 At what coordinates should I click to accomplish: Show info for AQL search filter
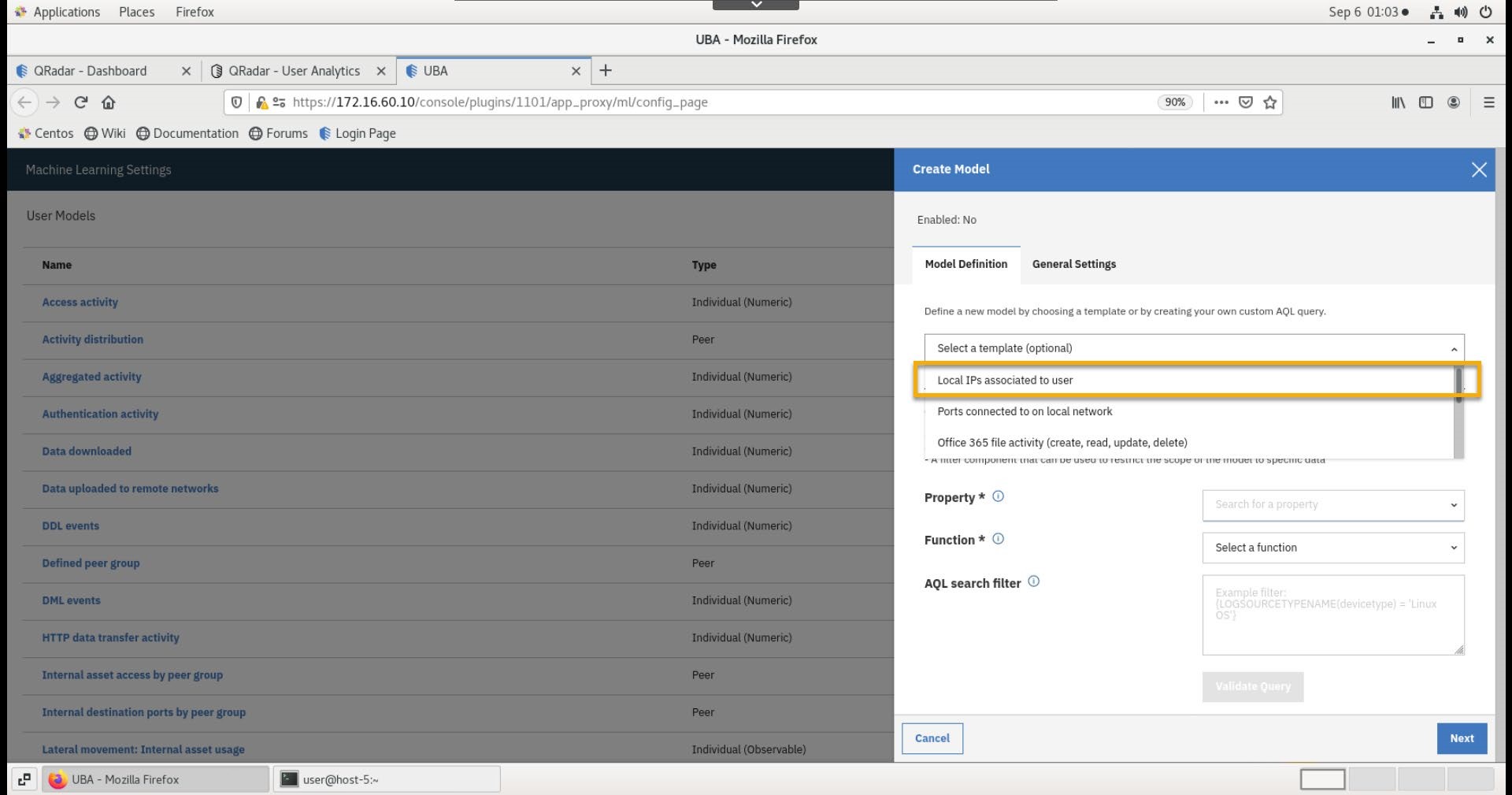(1034, 581)
